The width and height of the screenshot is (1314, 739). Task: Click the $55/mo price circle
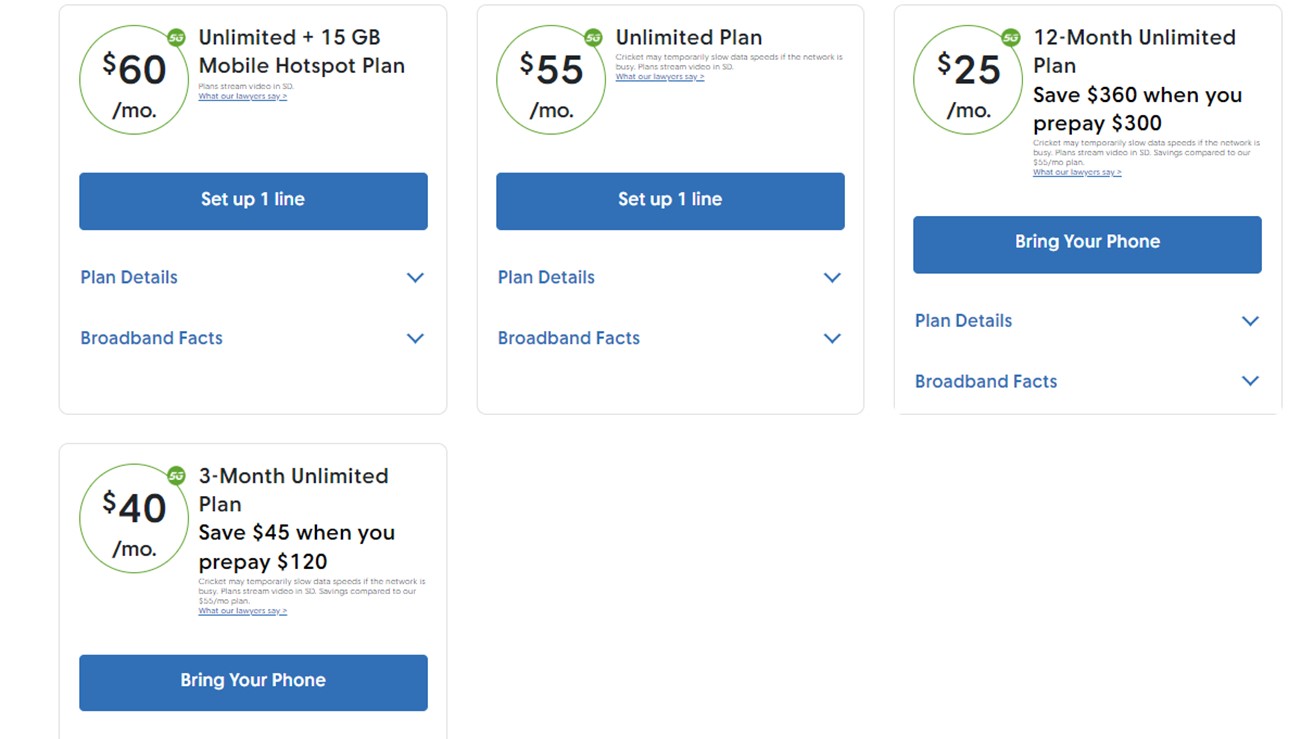tap(549, 79)
